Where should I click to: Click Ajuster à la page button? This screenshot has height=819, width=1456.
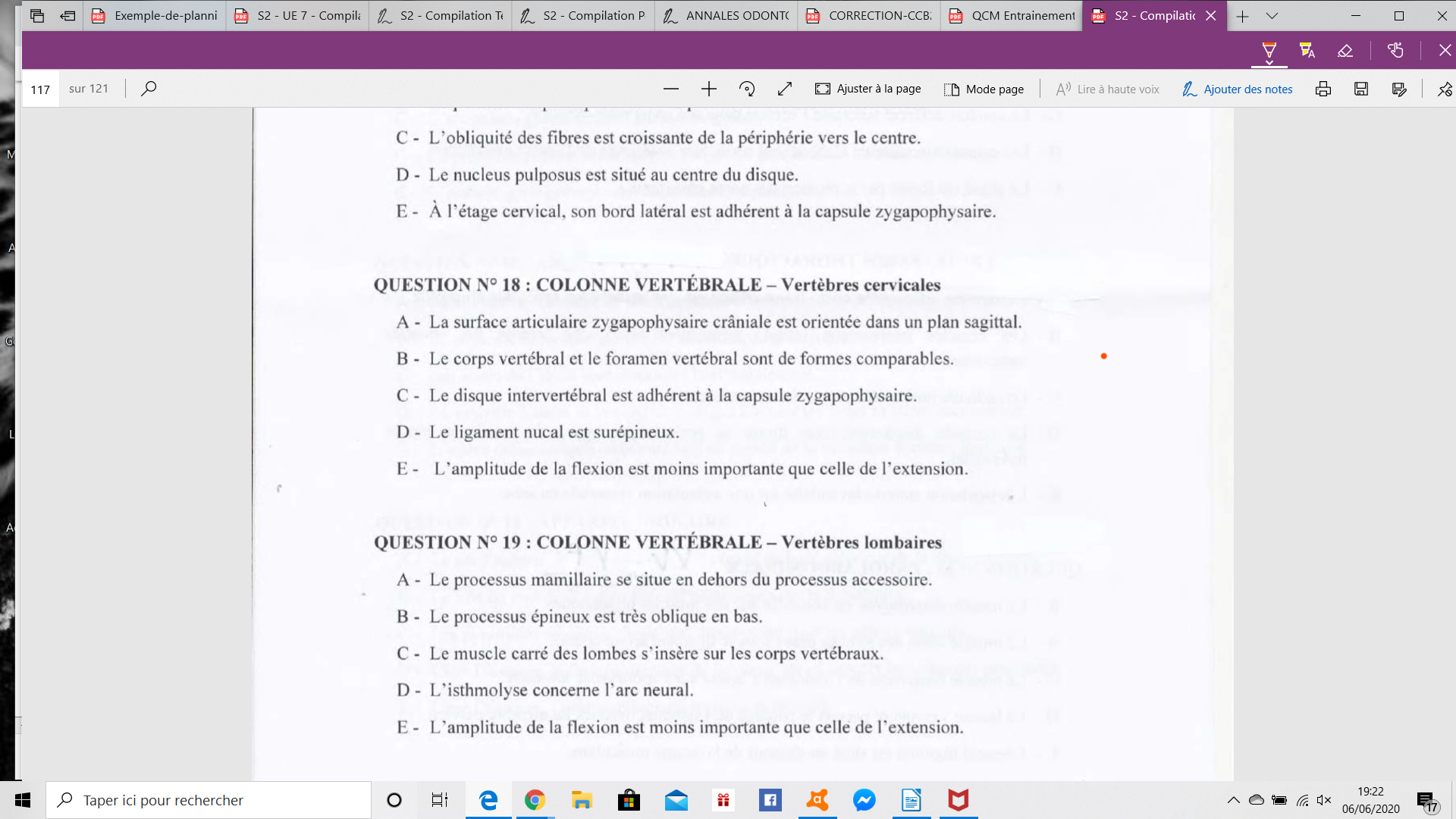tap(868, 89)
